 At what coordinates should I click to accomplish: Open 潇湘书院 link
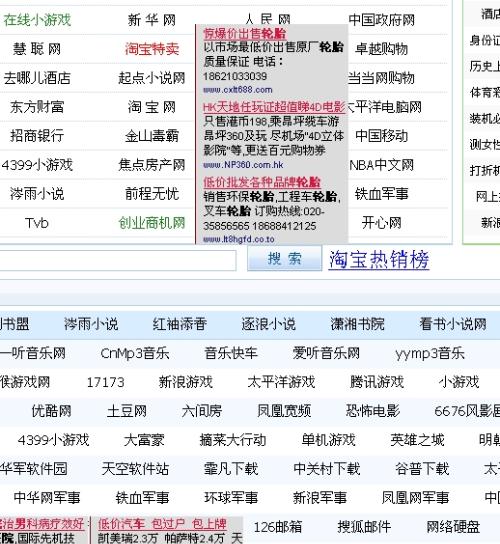[357, 324]
